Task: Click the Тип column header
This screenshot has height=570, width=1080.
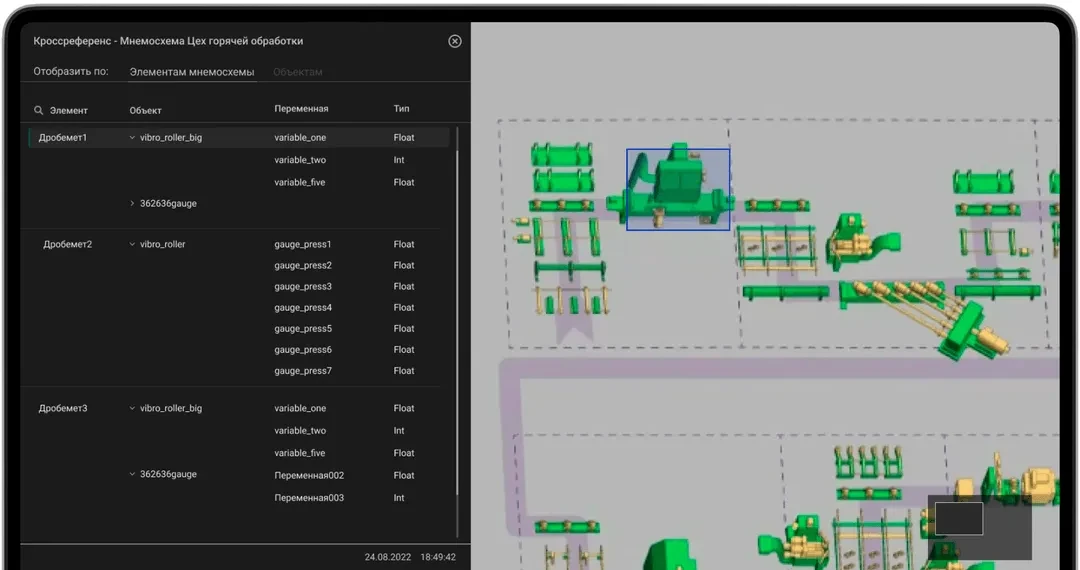Action: 402,109
